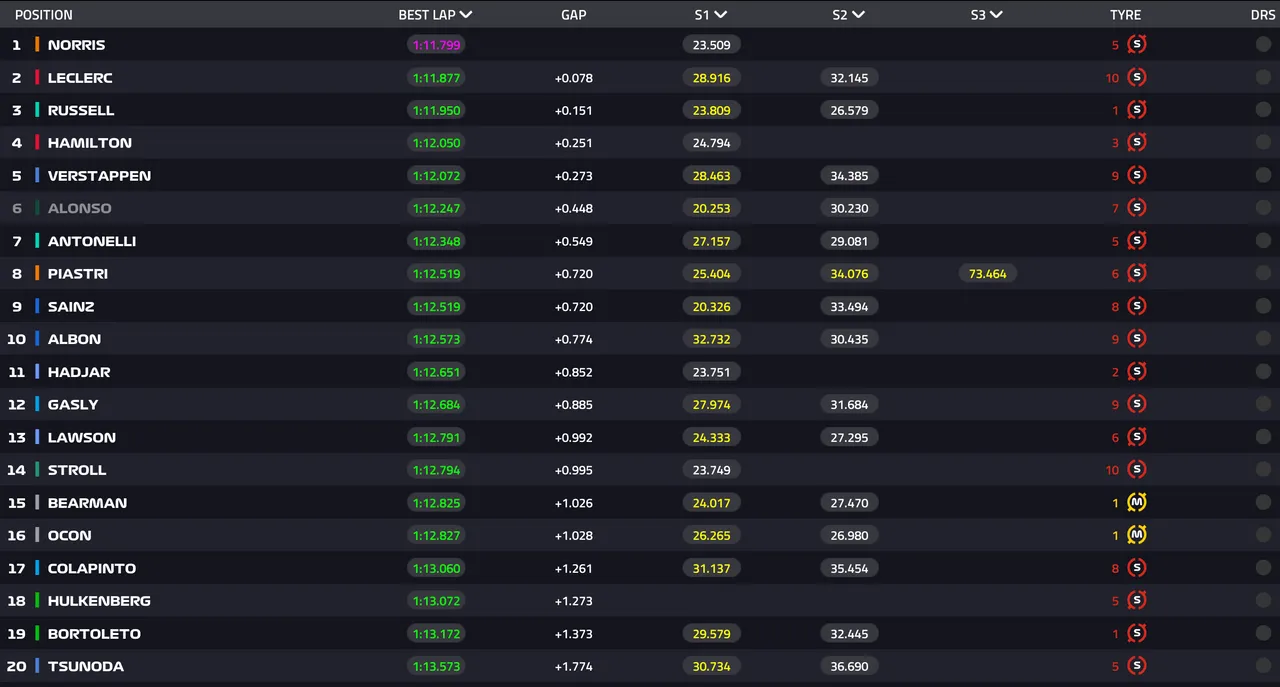1280x687 pixels.
Task: Click the DRS indicator for Tsunoda
Action: (1263, 666)
